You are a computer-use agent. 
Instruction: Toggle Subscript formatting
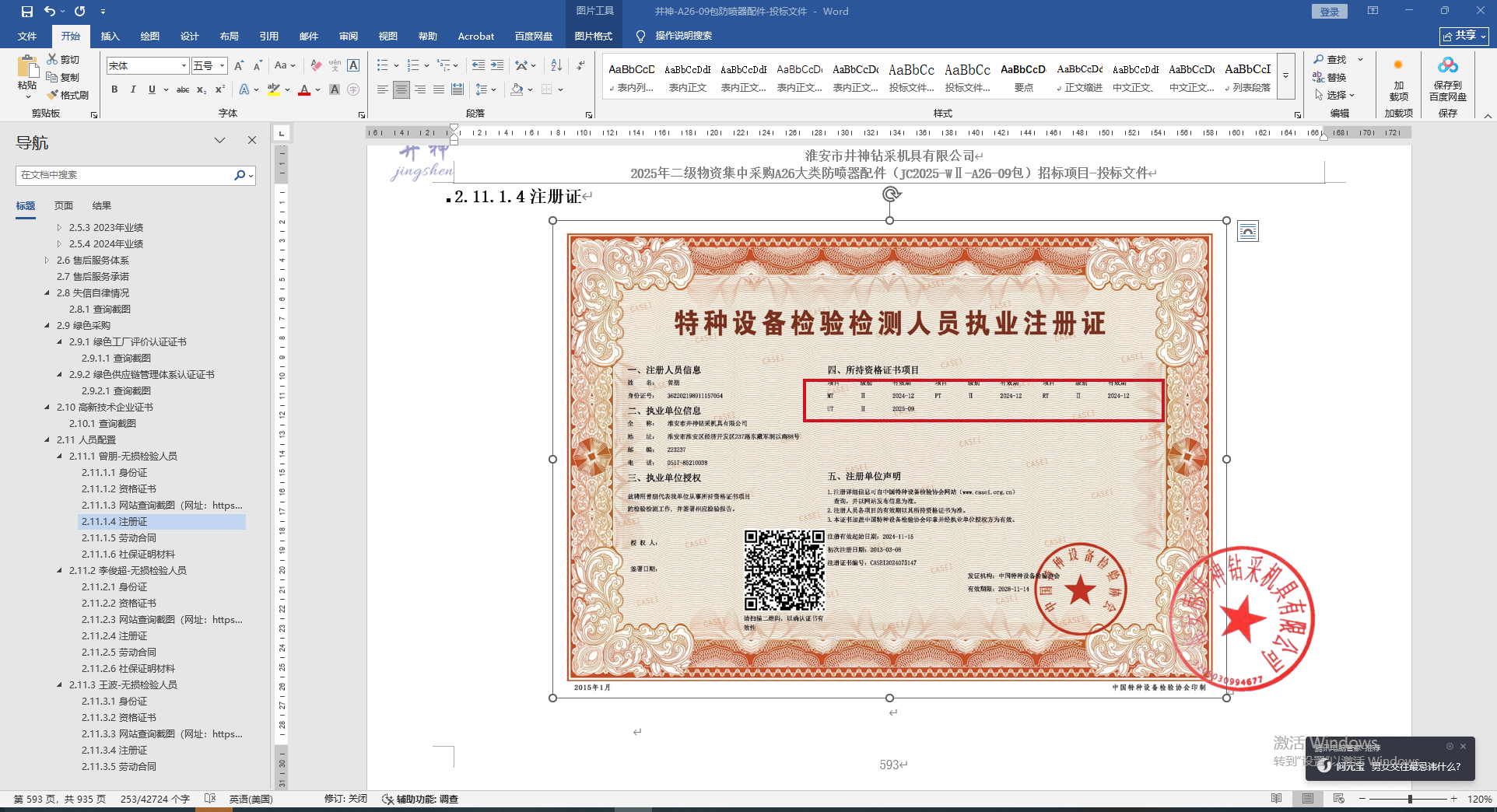[x=202, y=89]
